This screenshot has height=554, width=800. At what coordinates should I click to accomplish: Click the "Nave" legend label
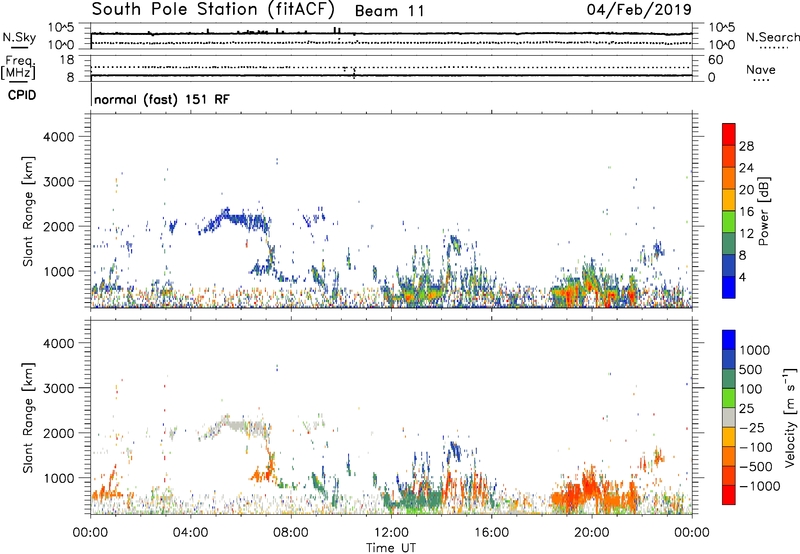point(760,69)
